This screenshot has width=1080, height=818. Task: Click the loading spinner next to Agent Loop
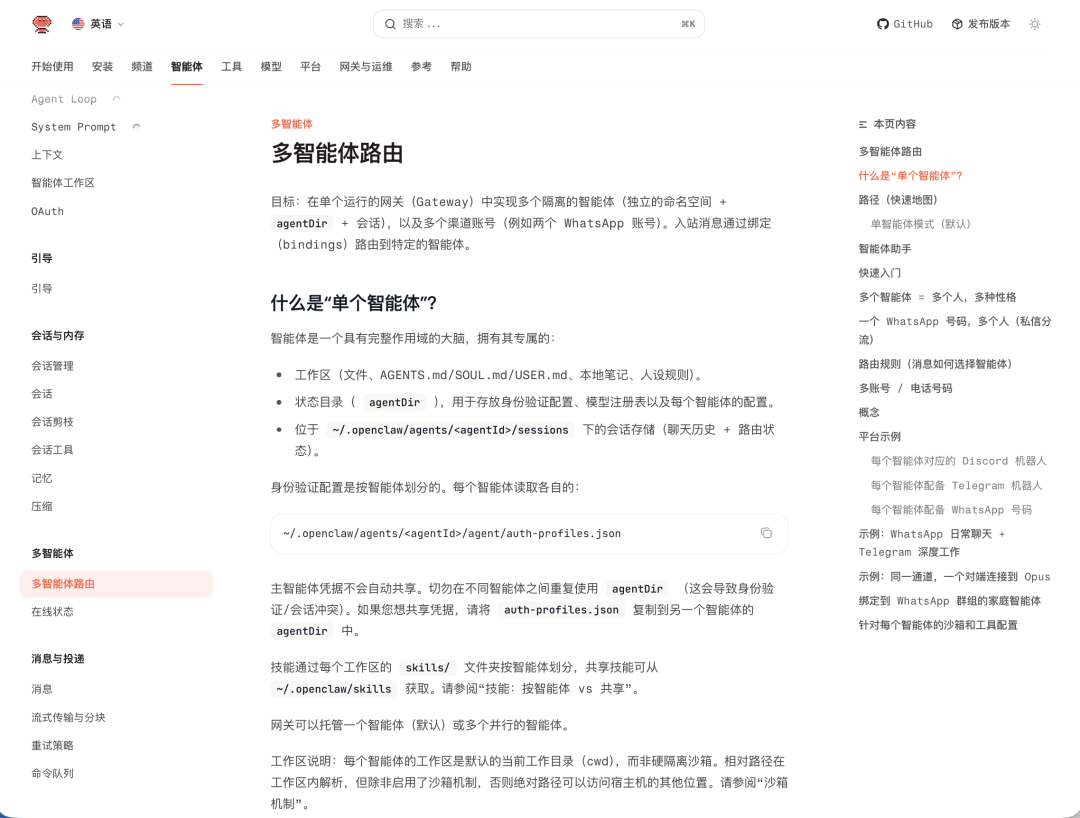(116, 98)
